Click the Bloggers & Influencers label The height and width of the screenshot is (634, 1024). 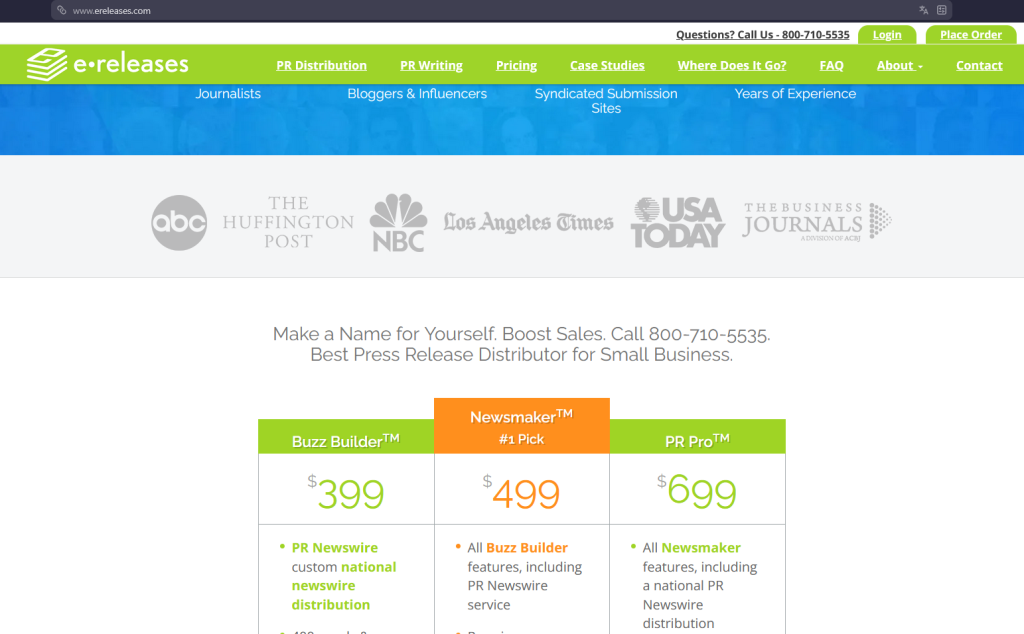tap(417, 93)
